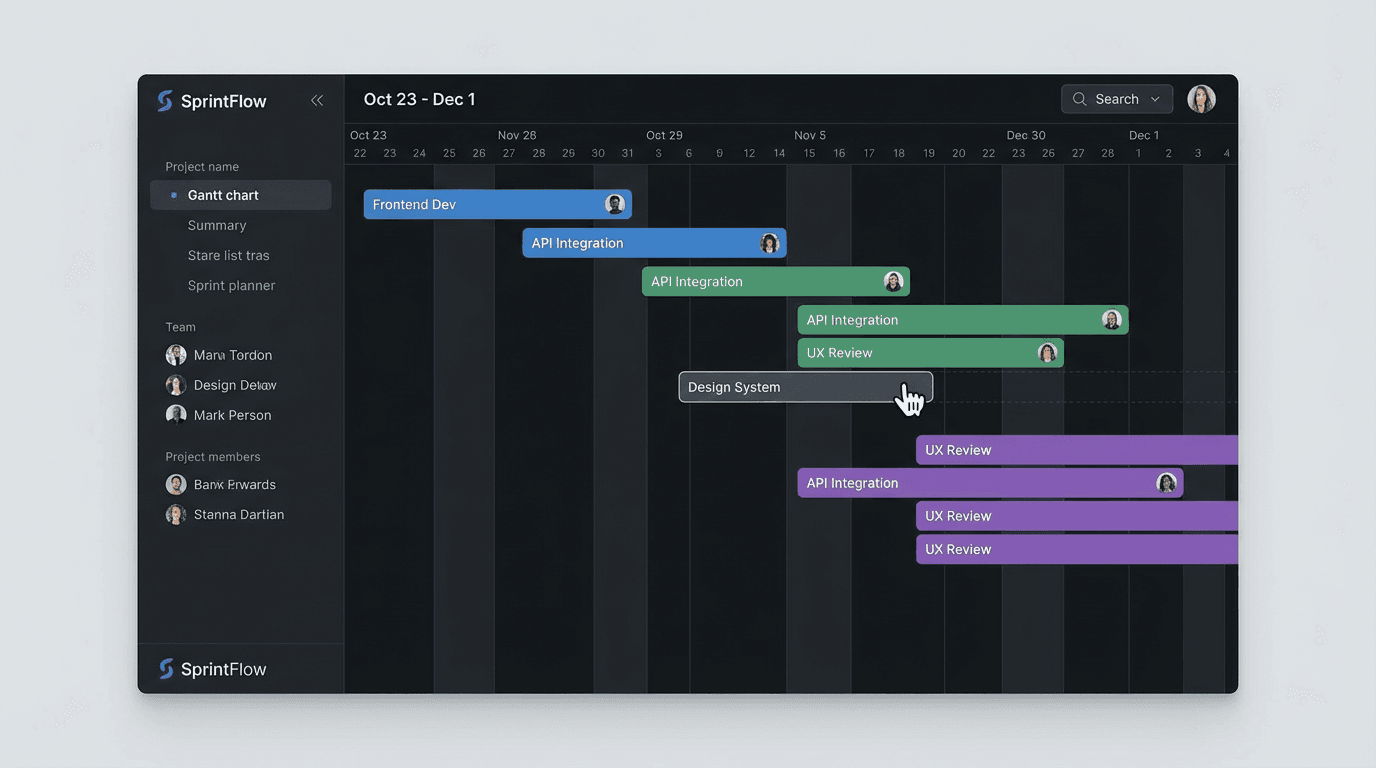Select Banx Erwards' avatar under Project members

[x=176, y=484]
